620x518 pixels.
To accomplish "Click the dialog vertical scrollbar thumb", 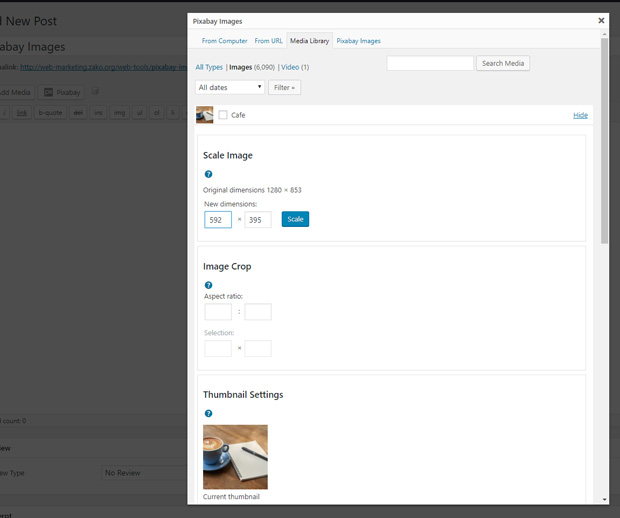I will click(x=604, y=141).
